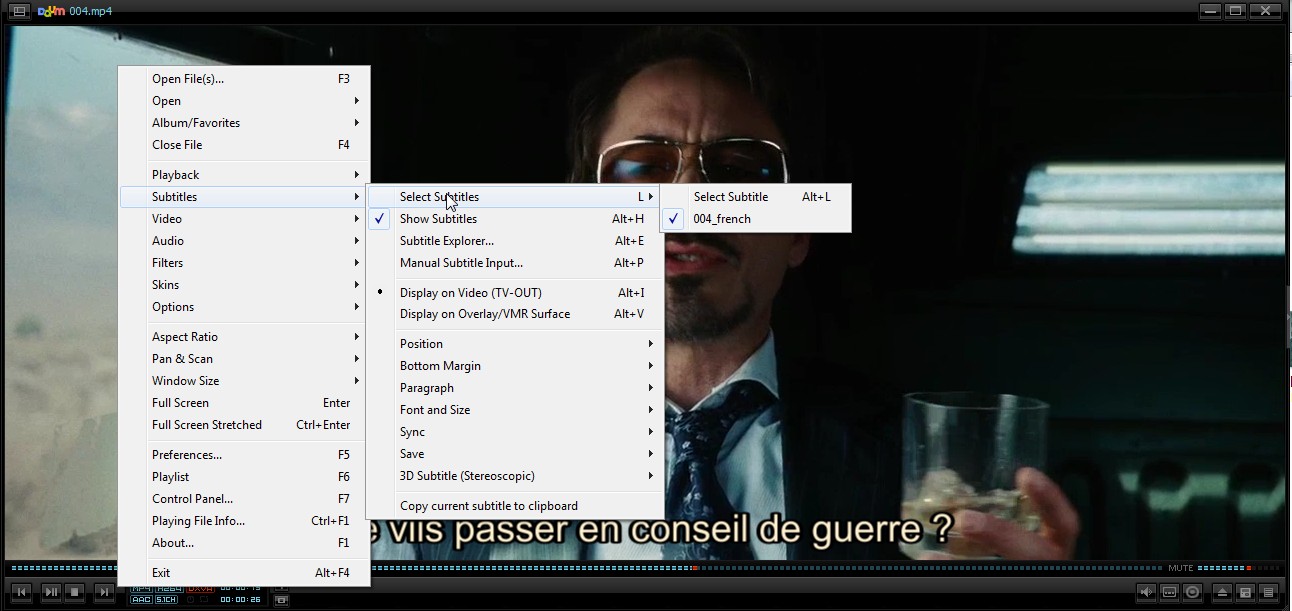Choose Copy current subtitle to clipboard
1292x611 pixels.
click(514, 506)
